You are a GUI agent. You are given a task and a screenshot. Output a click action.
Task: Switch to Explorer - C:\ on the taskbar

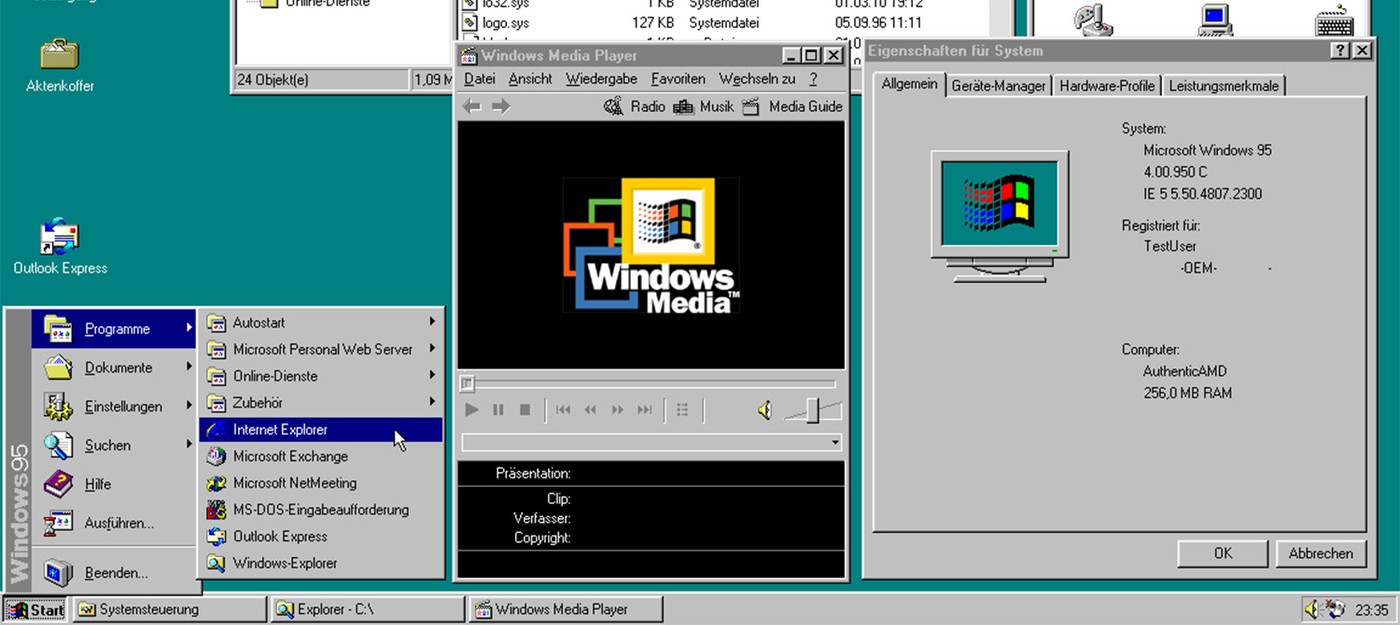[368, 609]
